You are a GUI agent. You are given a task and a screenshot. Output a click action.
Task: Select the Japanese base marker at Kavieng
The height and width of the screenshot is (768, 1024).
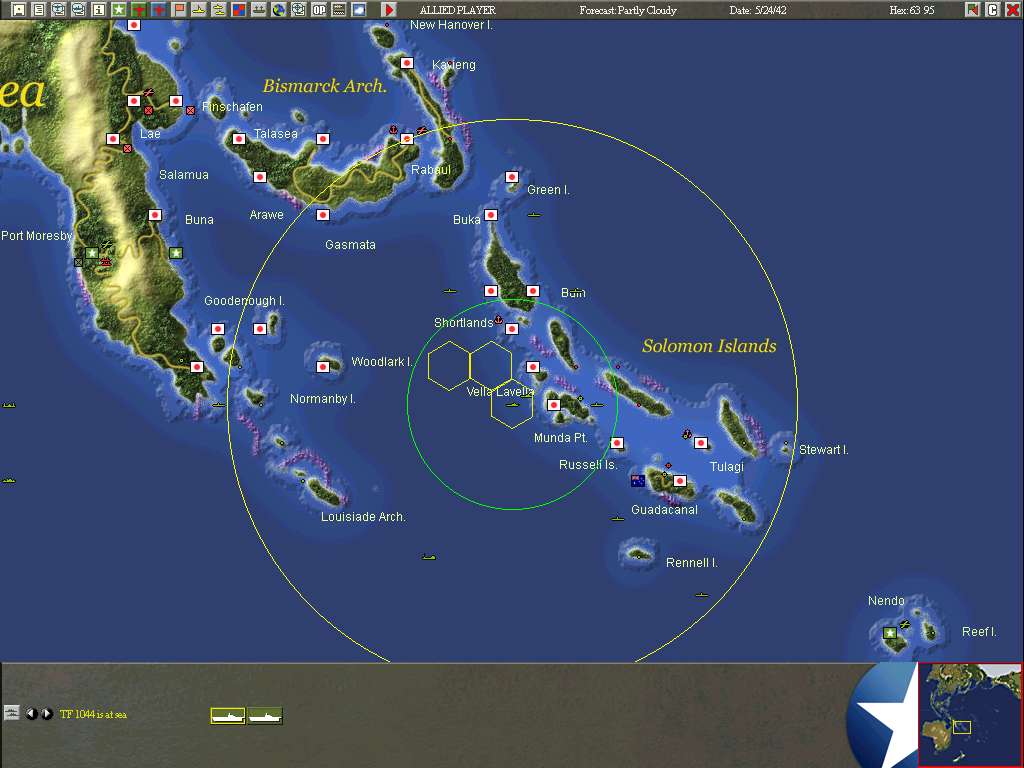click(x=407, y=63)
